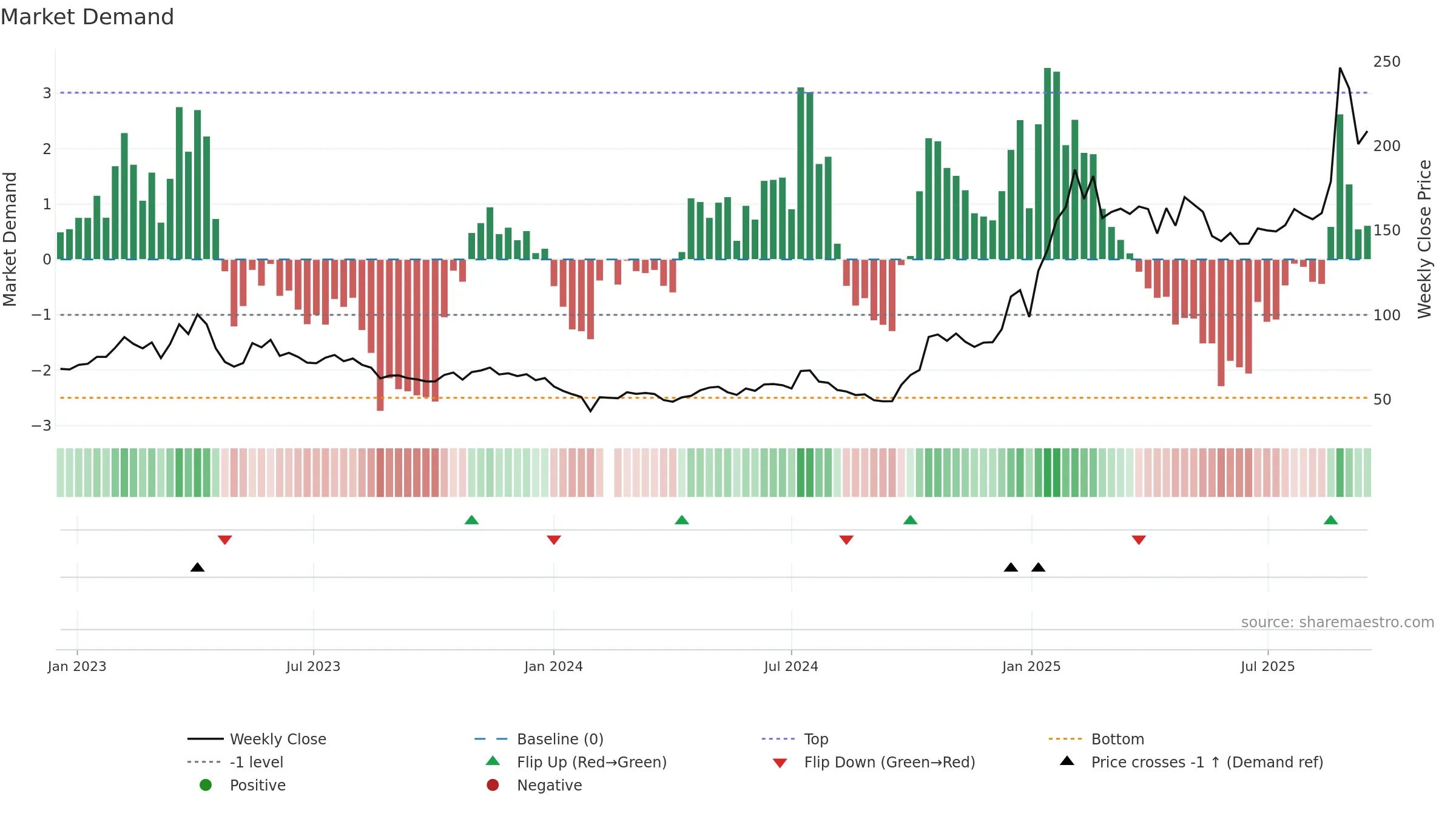Click the flip-up marker in spring 2024
This screenshot has width=1456, height=819.
(682, 520)
